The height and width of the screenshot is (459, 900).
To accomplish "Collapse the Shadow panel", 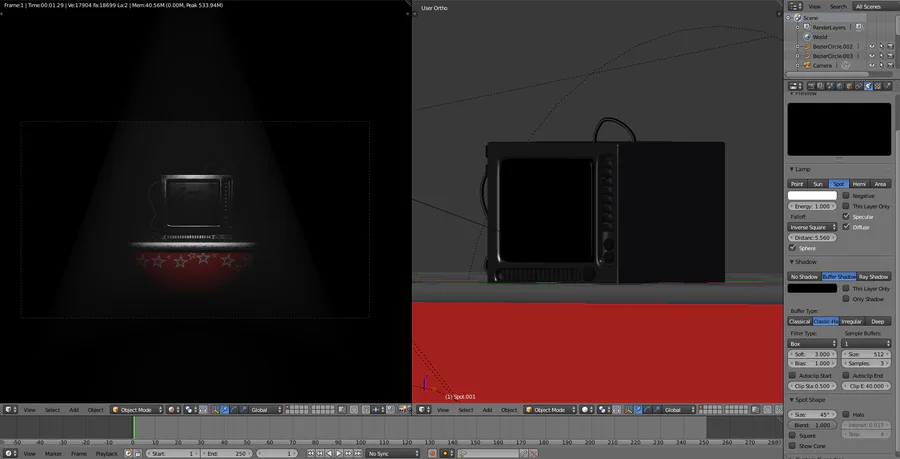I will tap(792, 262).
